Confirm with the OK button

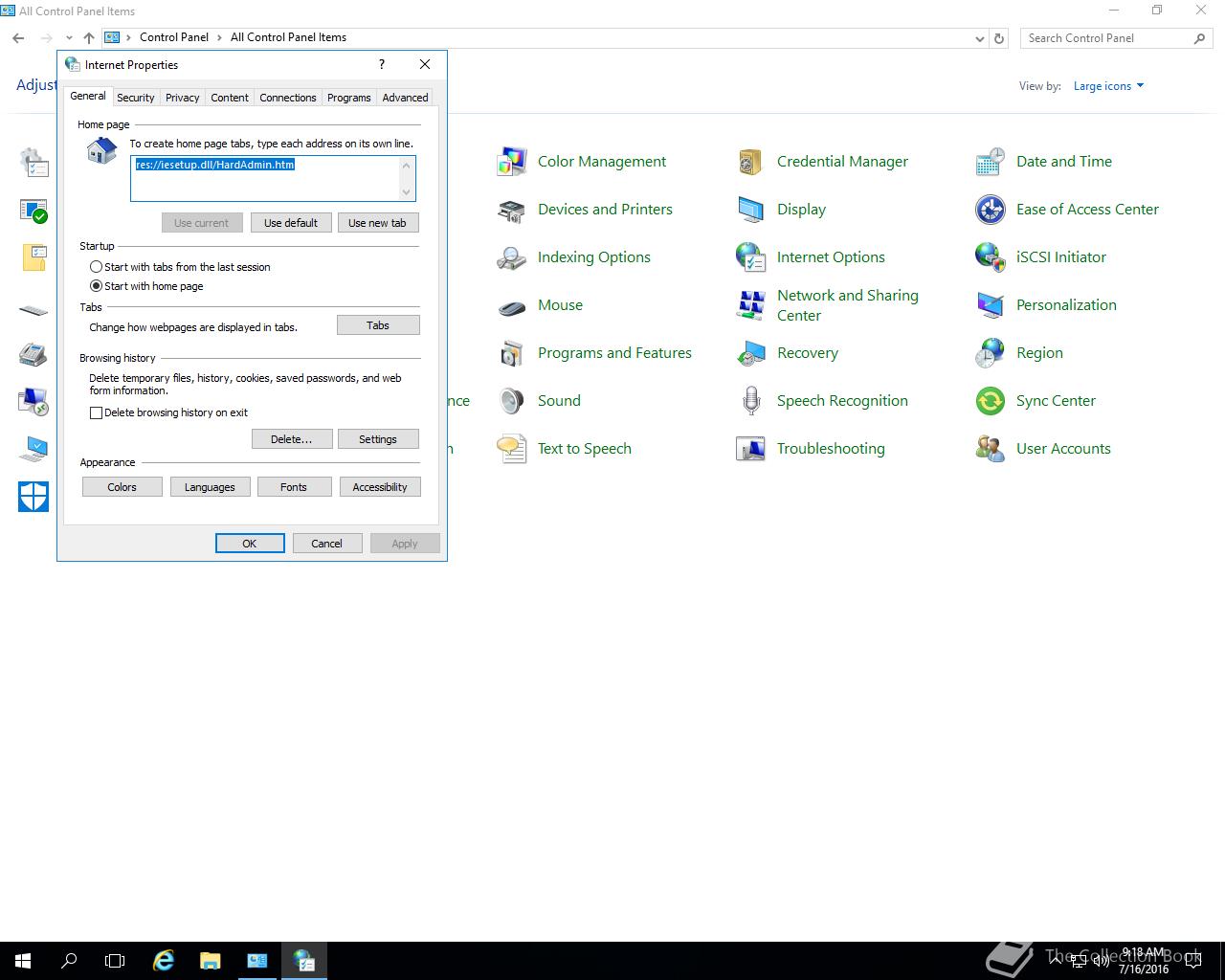(250, 544)
